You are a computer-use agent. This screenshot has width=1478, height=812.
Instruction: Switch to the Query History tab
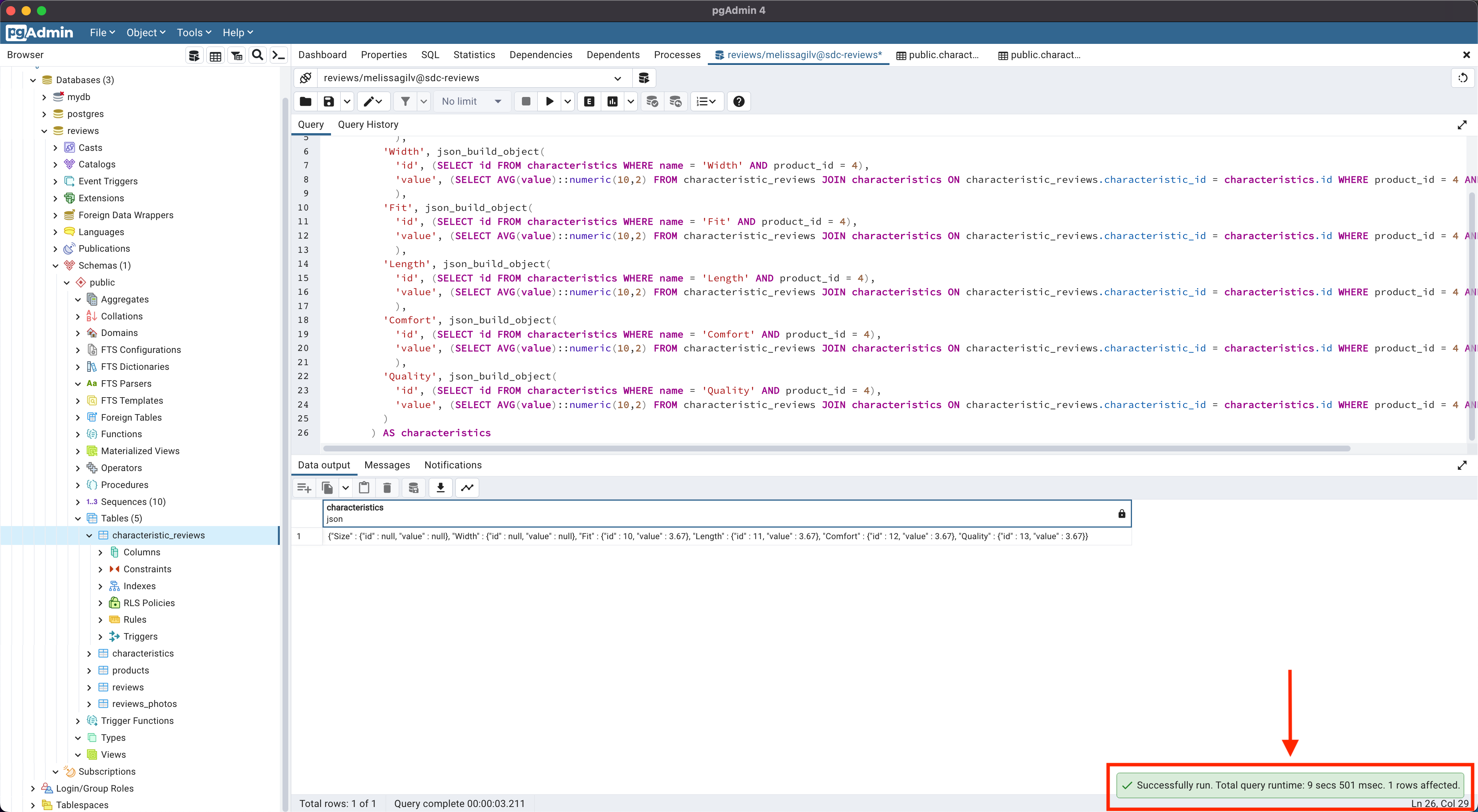click(368, 125)
